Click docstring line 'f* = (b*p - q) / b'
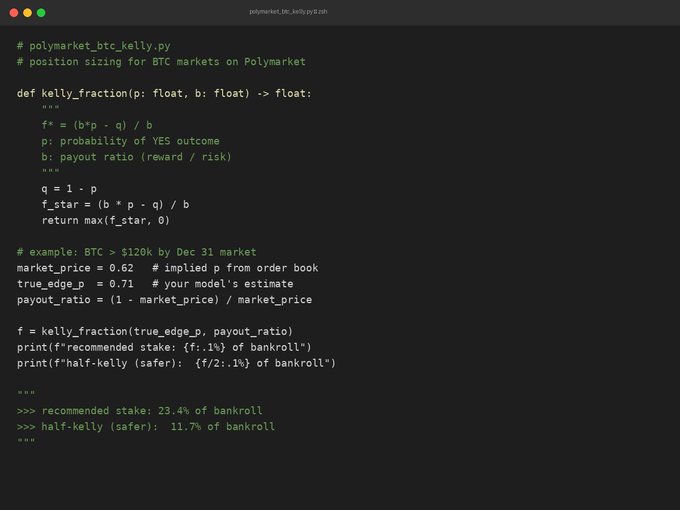Image resolution: width=680 pixels, height=510 pixels. click(97, 125)
